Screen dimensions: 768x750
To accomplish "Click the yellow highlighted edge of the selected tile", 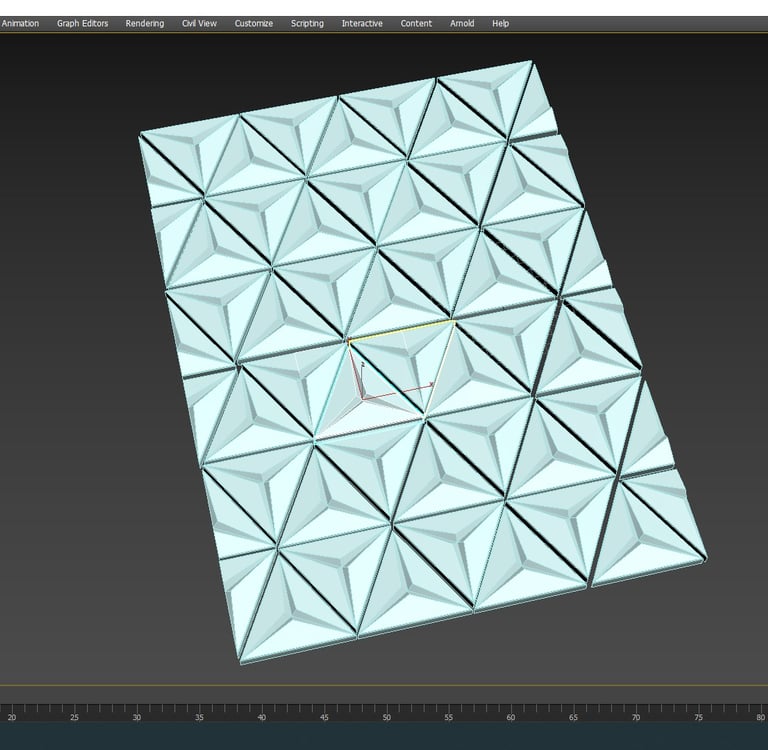I will pos(402,331).
